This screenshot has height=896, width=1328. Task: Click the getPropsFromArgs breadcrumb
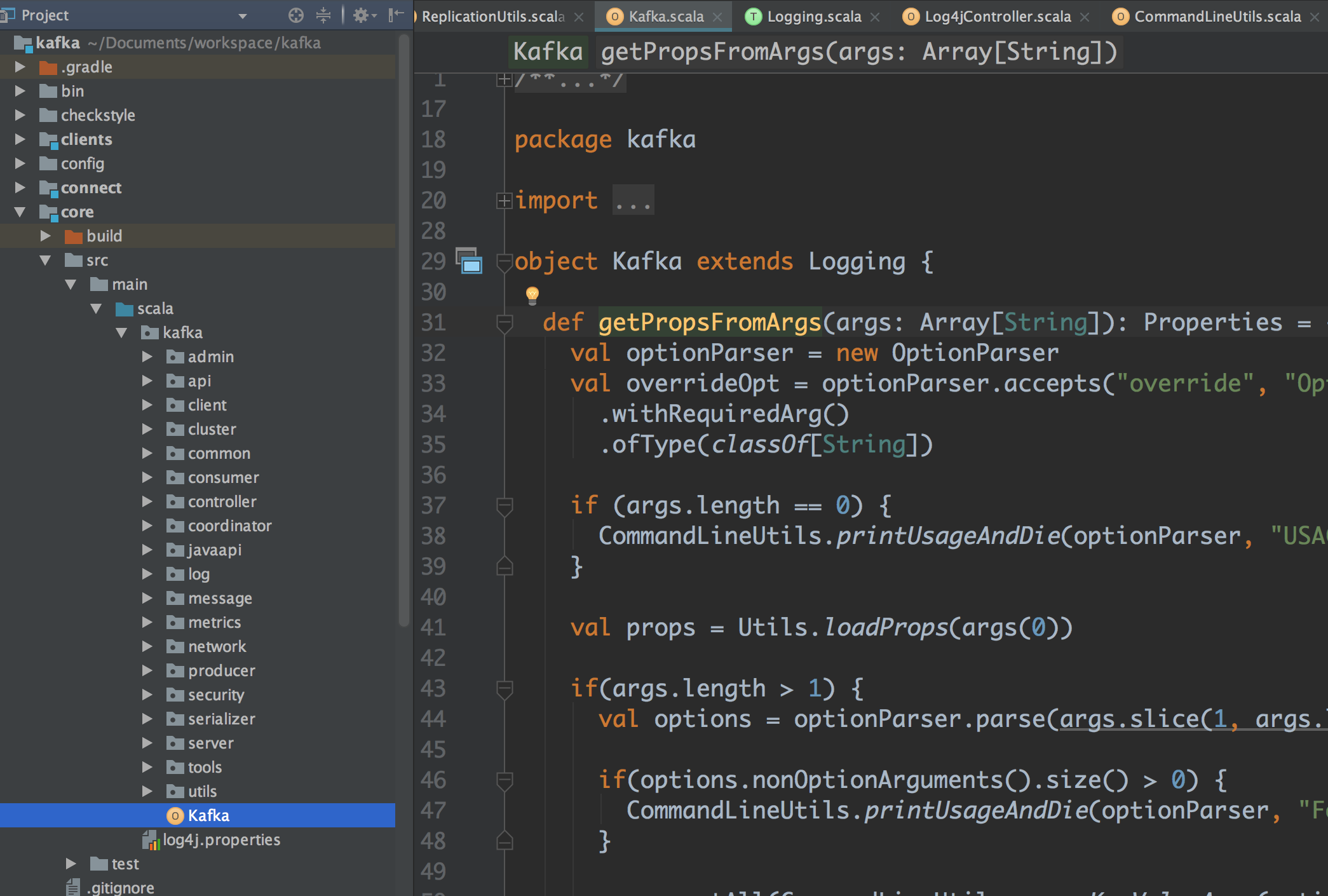click(x=859, y=51)
